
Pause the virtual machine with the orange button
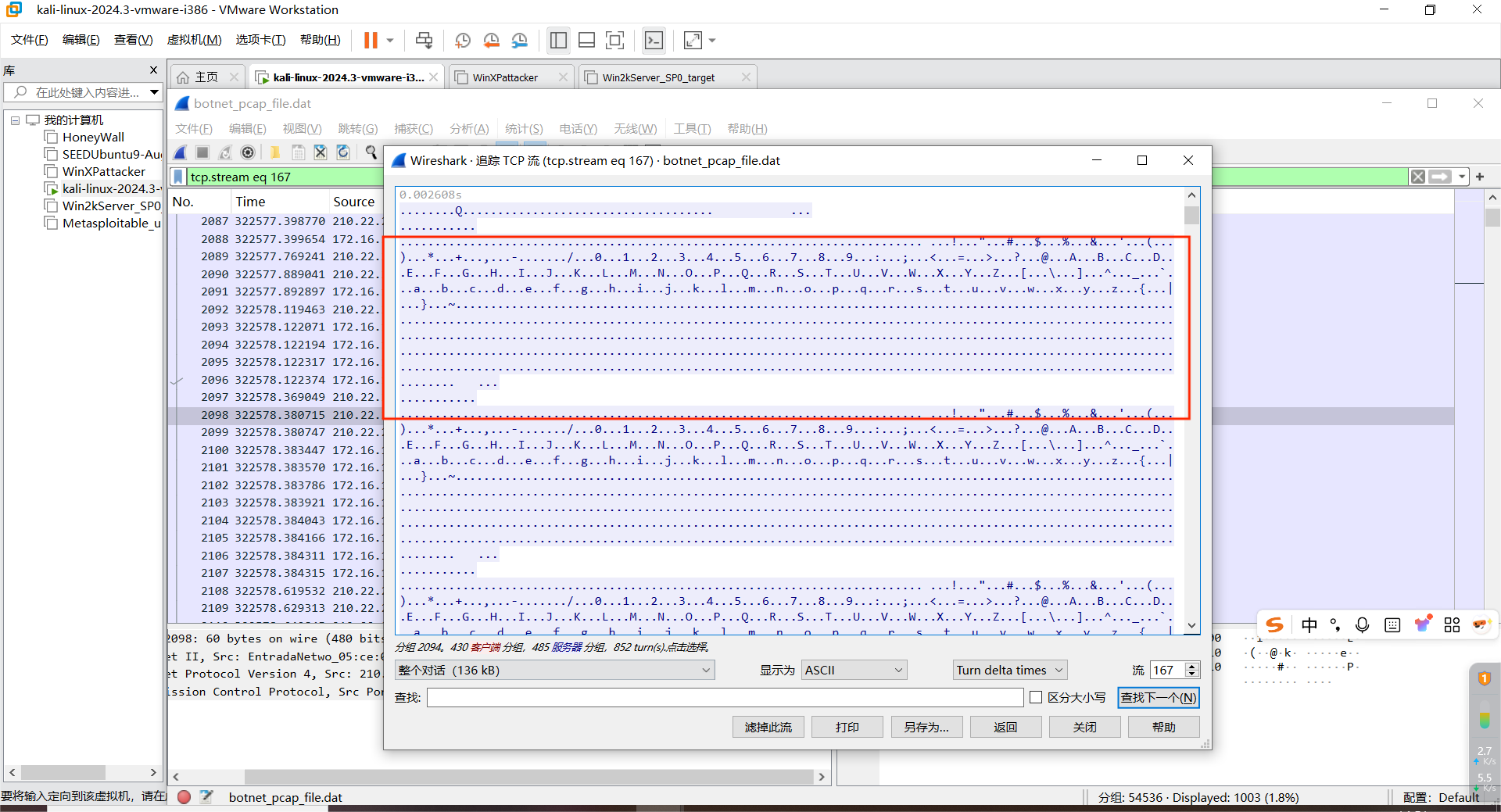[371, 40]
